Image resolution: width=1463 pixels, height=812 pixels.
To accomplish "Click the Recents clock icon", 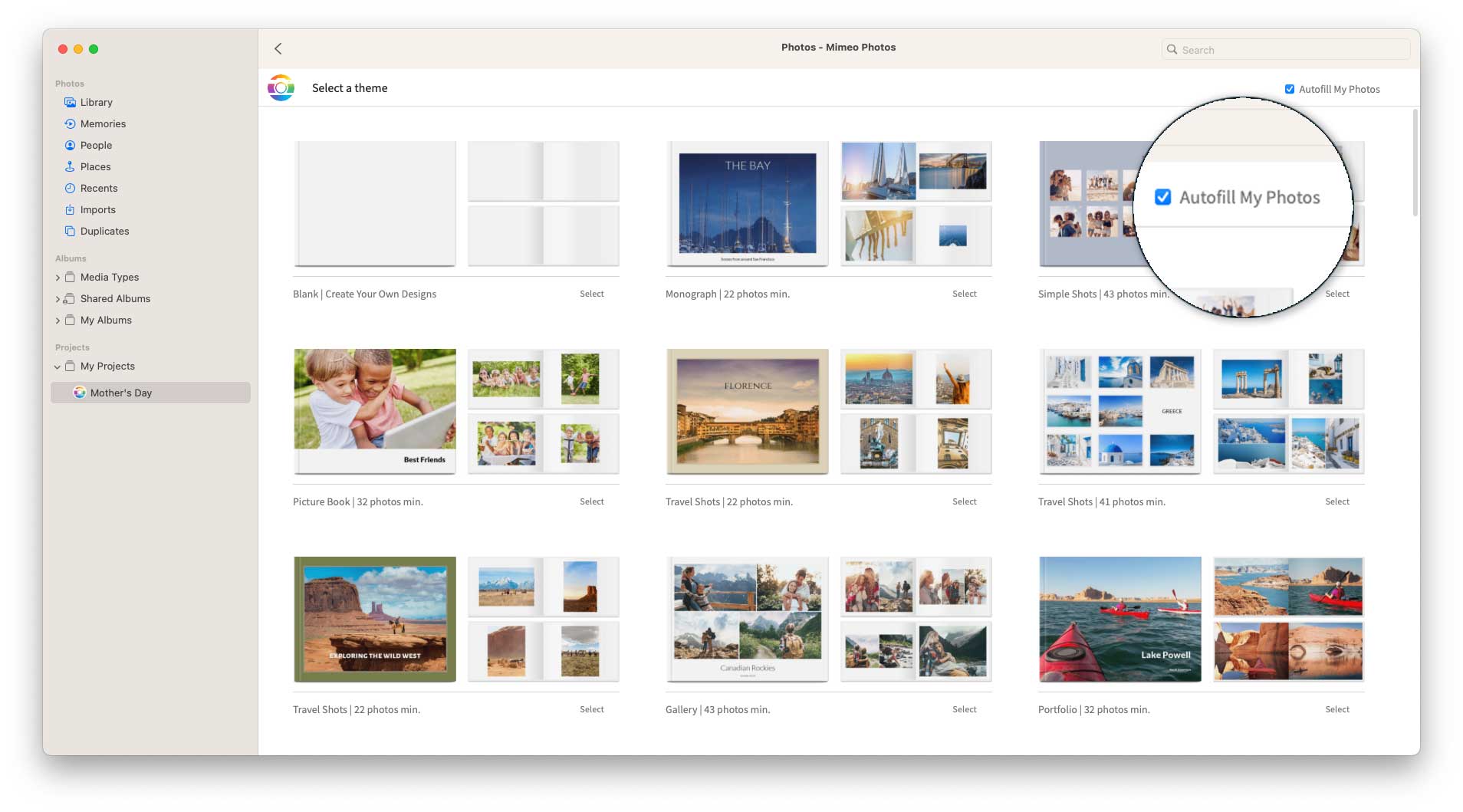I will pos(70,188).
